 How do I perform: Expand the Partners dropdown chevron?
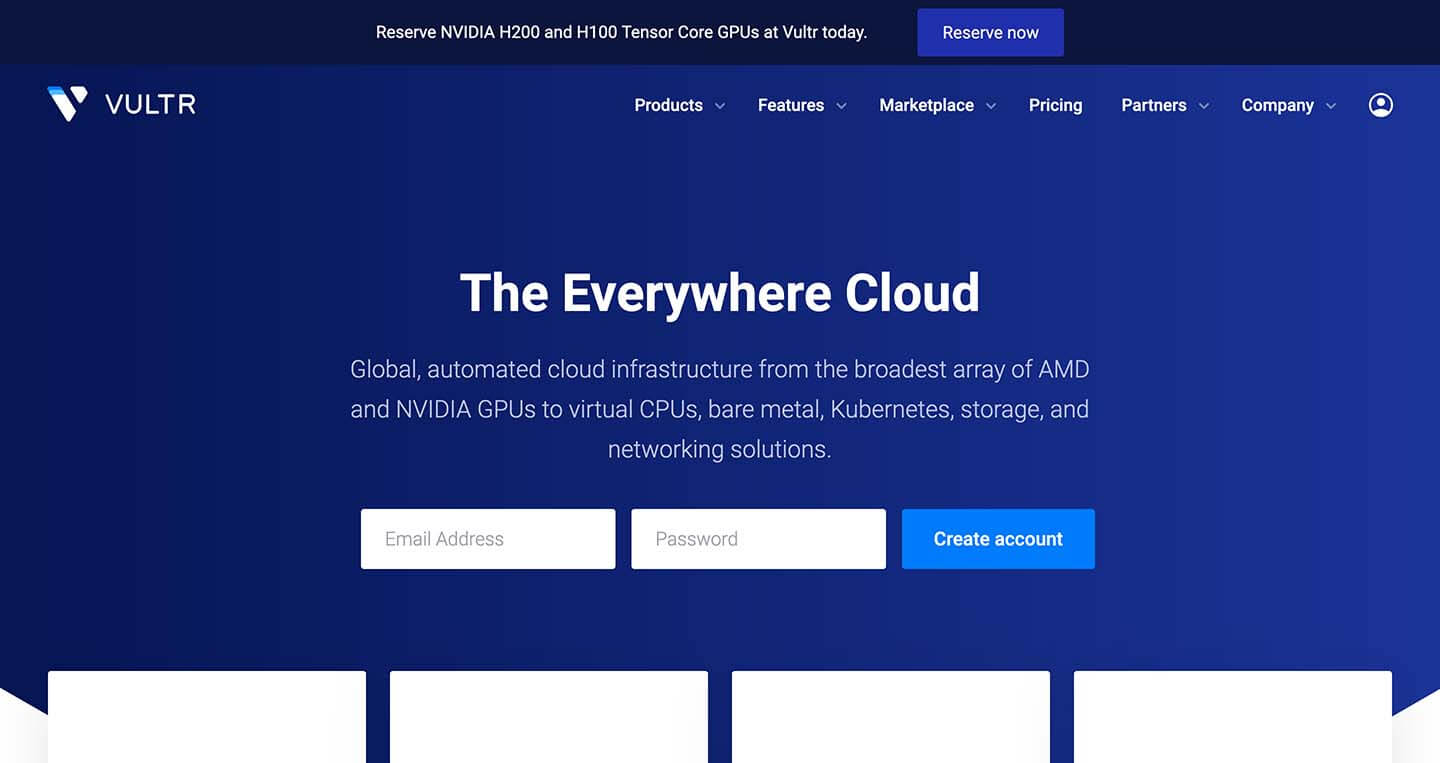click(x=1203, y=106)
